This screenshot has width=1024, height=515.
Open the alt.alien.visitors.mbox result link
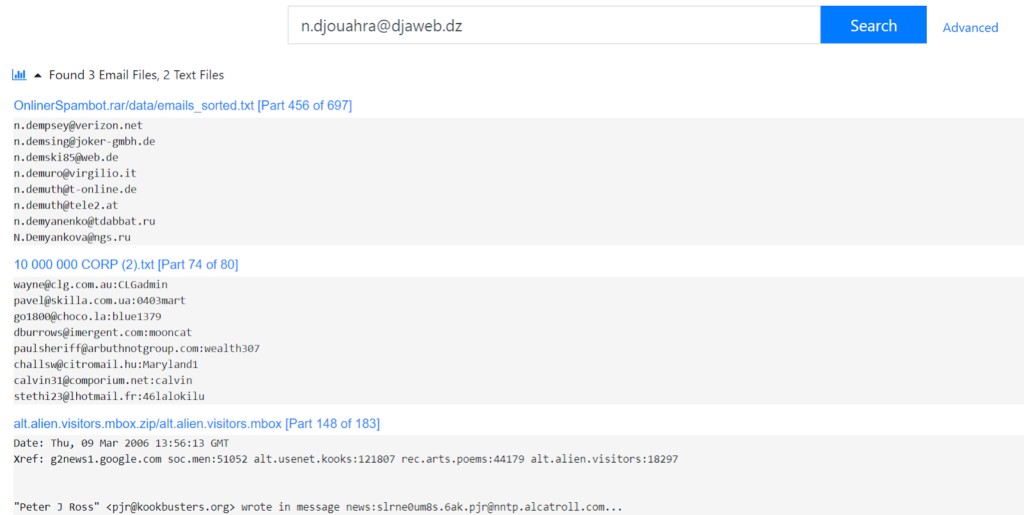click(x=197, y=423)
